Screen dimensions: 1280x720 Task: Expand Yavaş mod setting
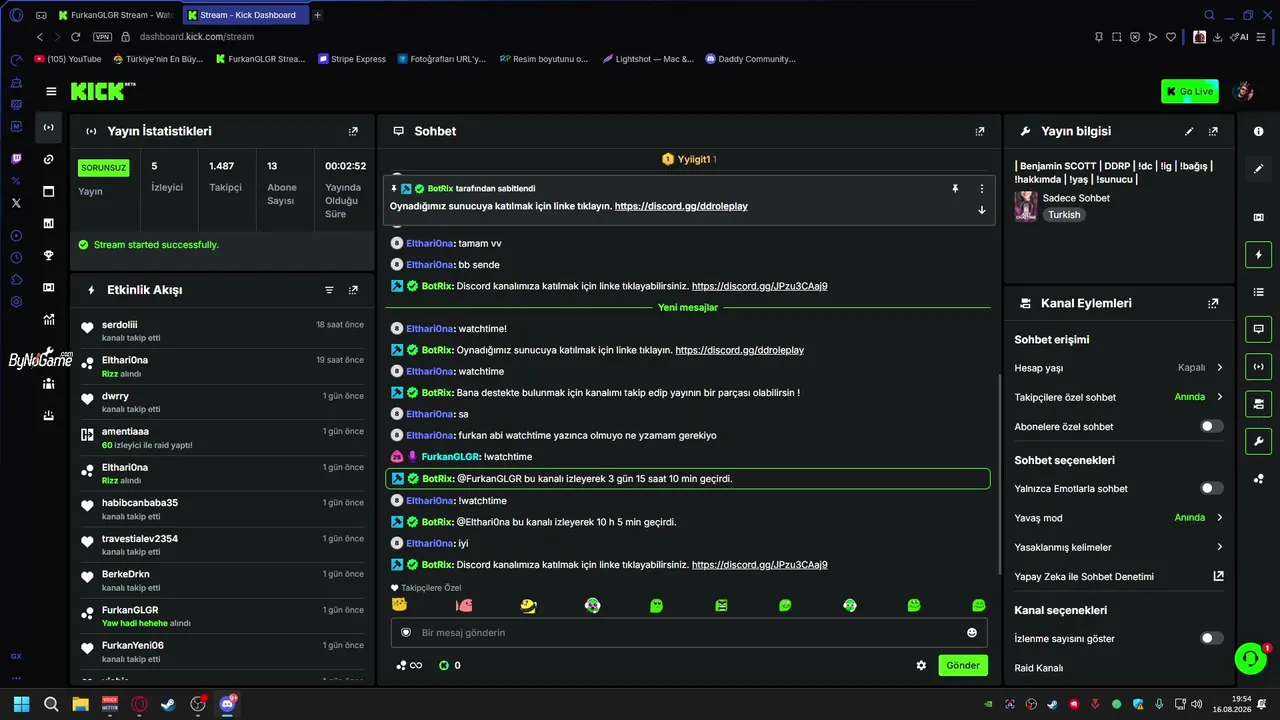tap(1119, 518)
